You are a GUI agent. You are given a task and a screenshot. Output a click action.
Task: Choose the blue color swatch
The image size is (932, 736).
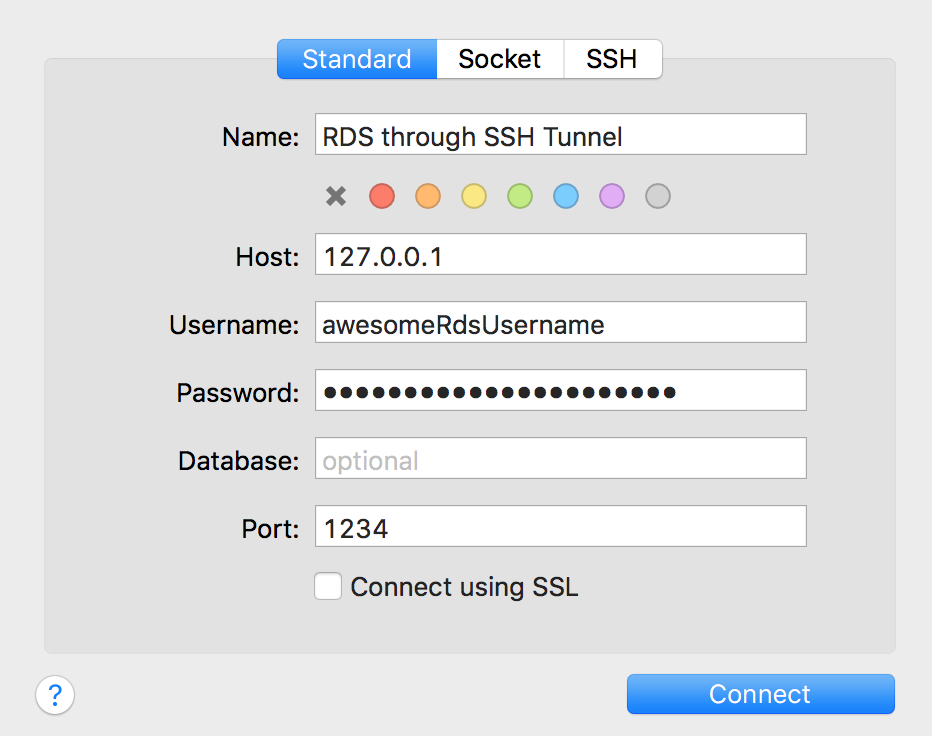click(x=565, y=196)
